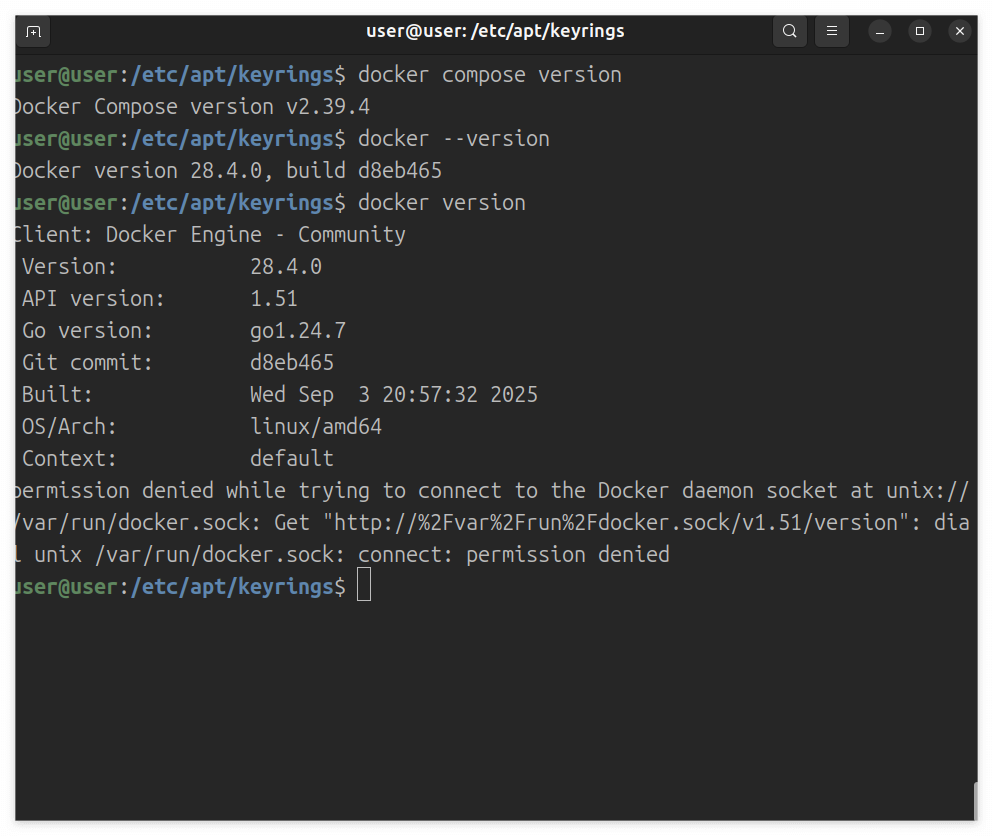Click 'Docker version 28.4.0, build d8eb465' line
This screenshot has height=836, width=993.
(229, 170)
